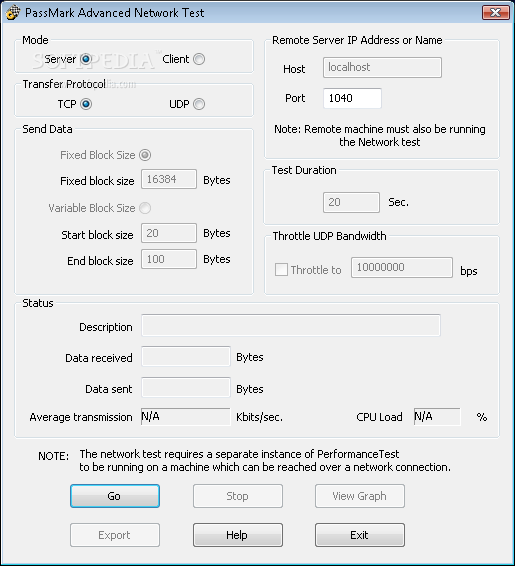The height and width of the screenshot is (566, 515).
Task: Click the 'Note: Remote machine must also be running' text
Action: (380, 129)
